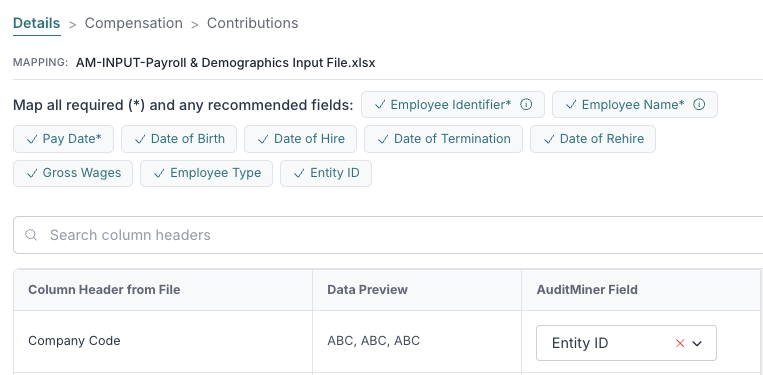Click the Employee Type chip
This screenshot has height=375, width=763.
coord(206,174)
